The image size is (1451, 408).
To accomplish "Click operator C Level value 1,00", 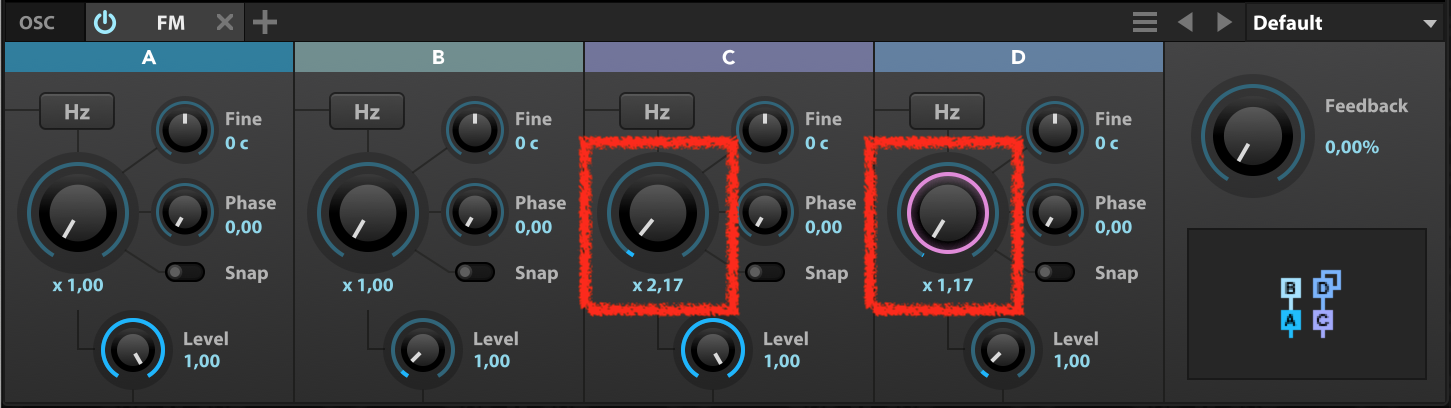I will (x=782, y=361).
